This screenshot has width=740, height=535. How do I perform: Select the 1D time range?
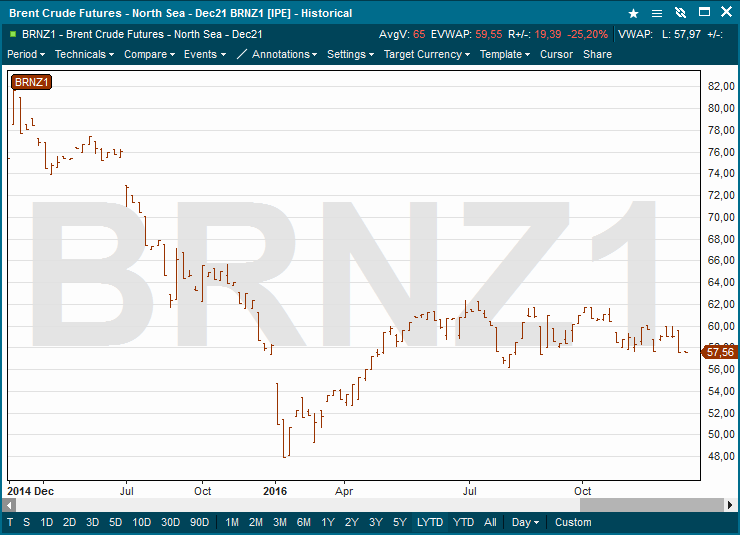click(46, 522)
